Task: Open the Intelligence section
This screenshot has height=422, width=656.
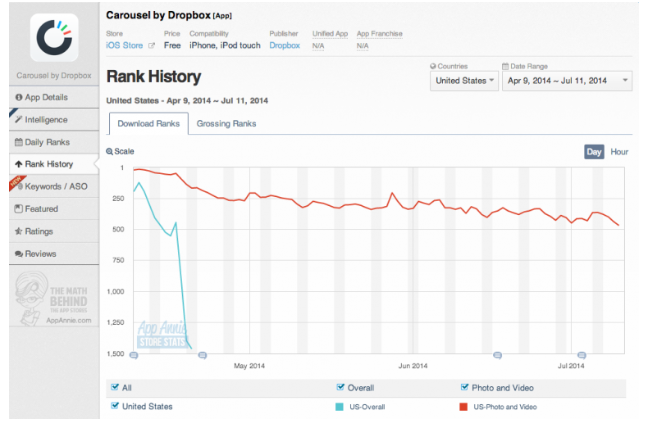Action: click(x=54, y=120)
